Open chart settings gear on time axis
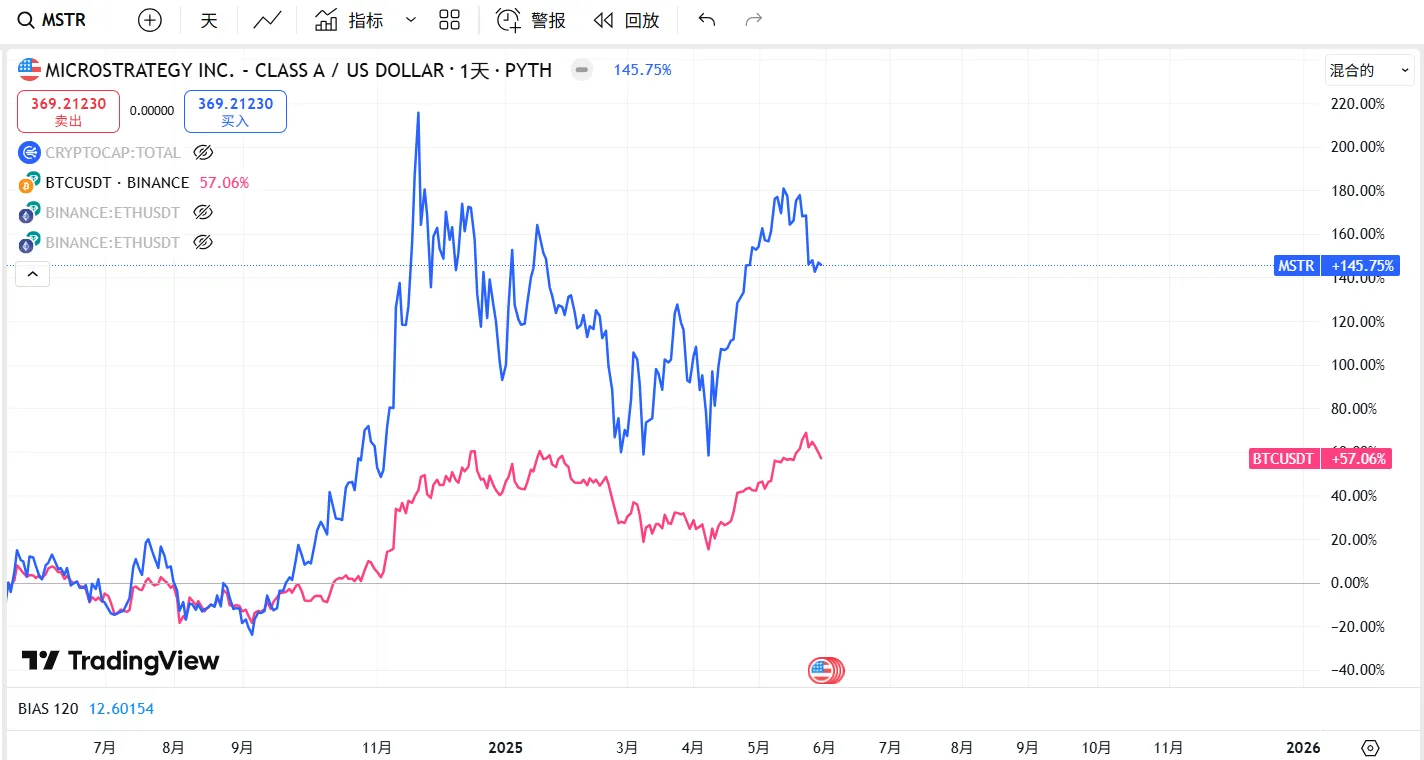Viewport: 1424px width, 760px height. [1370, 748]
